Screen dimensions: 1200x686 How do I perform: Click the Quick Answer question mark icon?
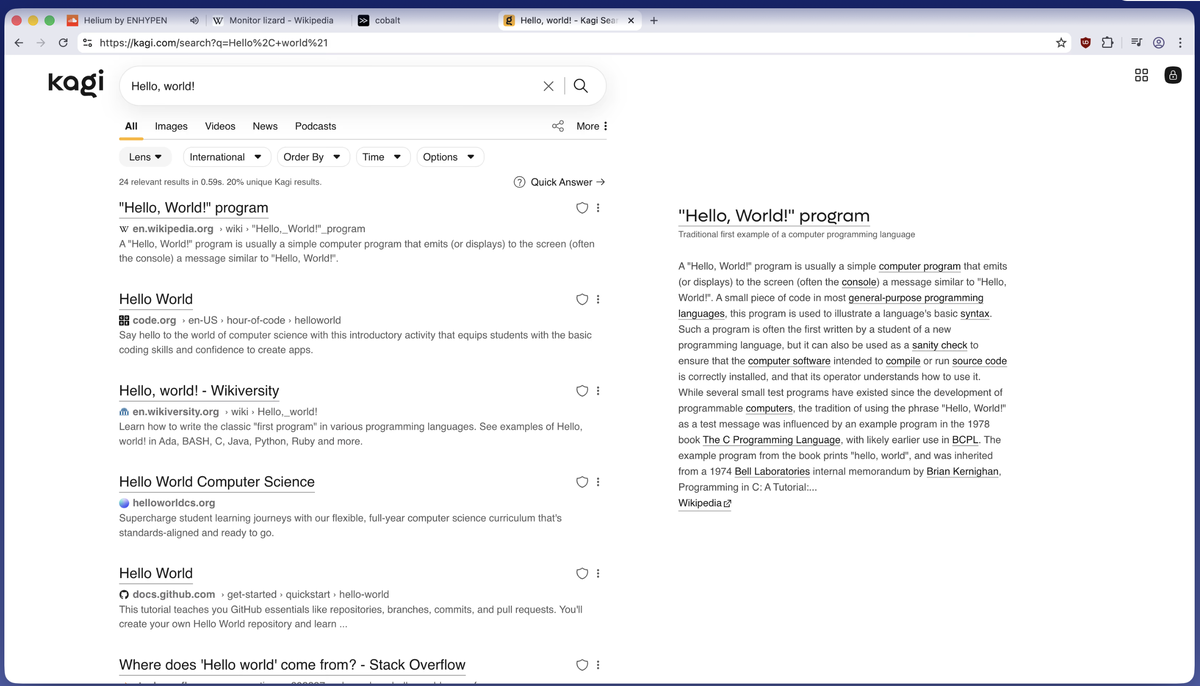519,182
